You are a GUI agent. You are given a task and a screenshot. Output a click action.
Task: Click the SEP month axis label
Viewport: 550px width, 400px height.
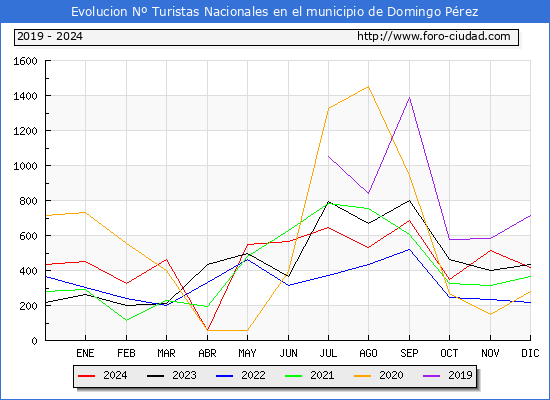(409, 353)
